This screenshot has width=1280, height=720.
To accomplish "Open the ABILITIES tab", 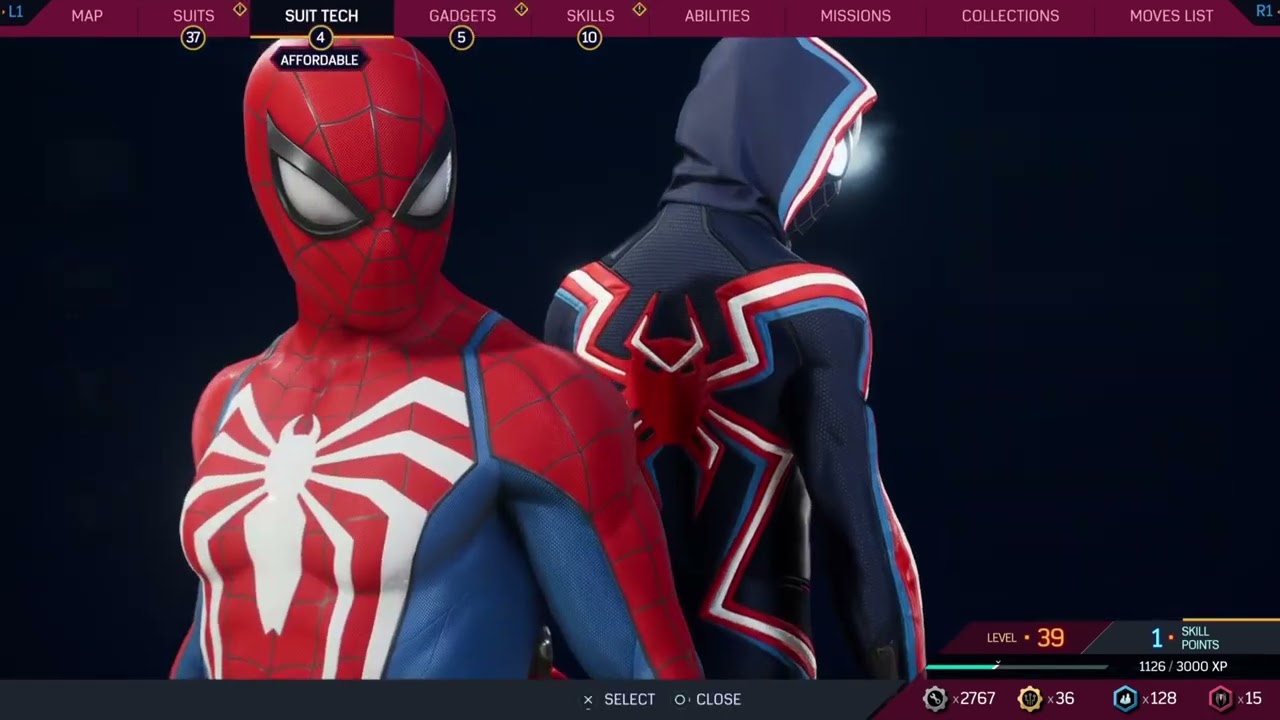I will 717,16.
